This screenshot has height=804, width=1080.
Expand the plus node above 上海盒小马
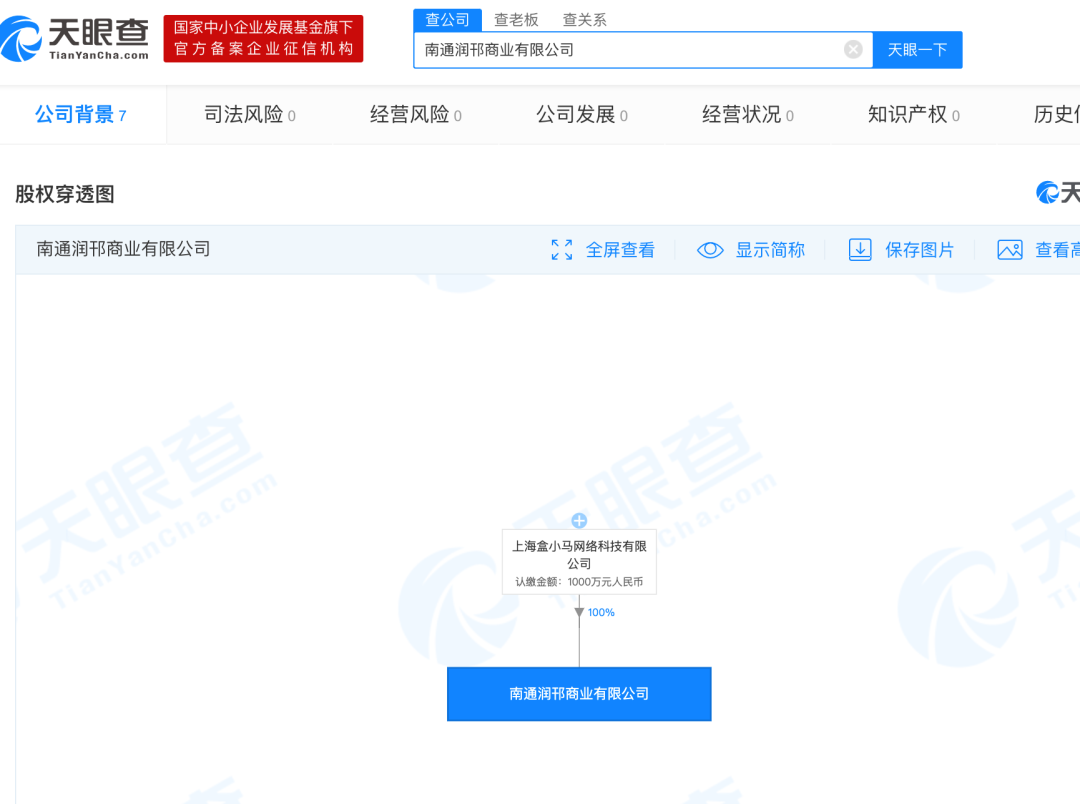579,520
